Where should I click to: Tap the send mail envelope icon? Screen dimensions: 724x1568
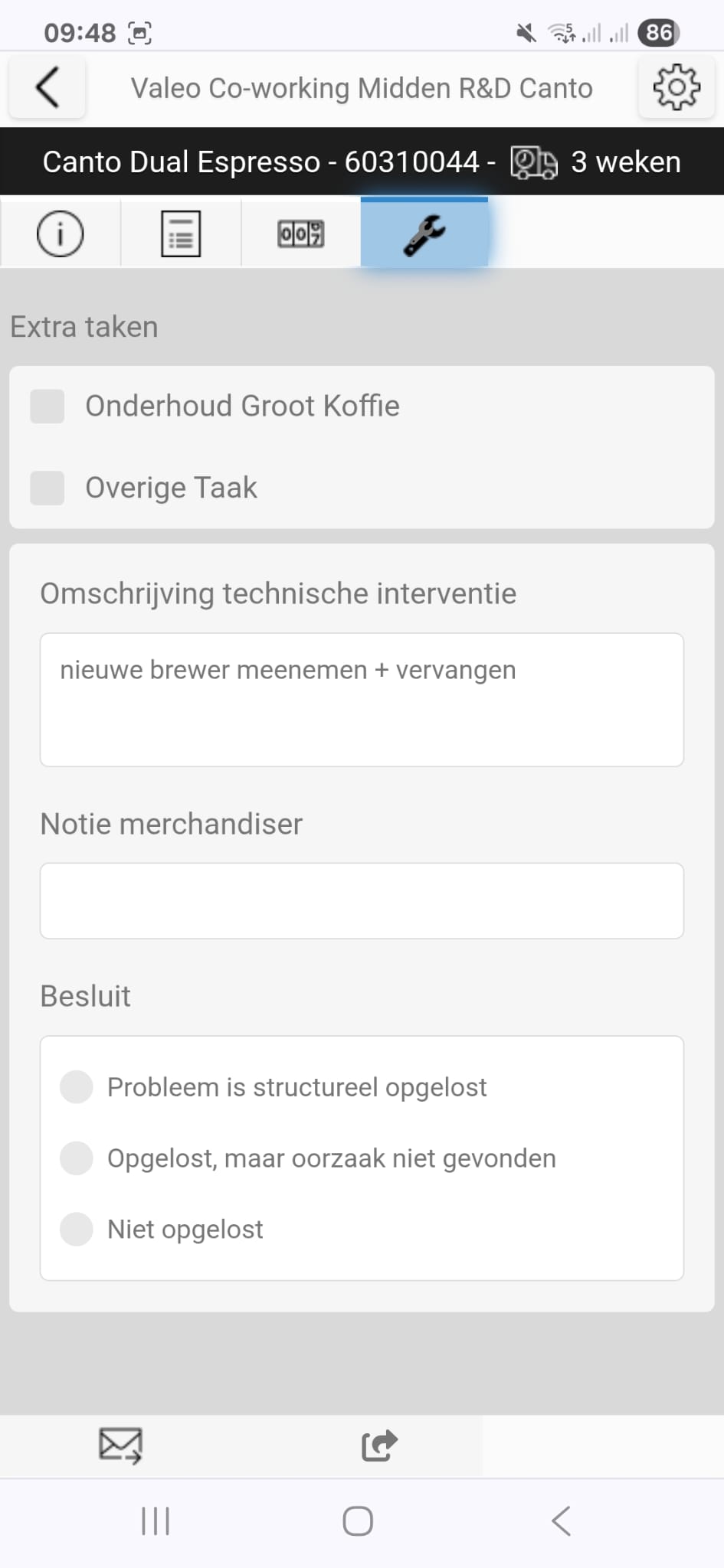point(120,1445)
